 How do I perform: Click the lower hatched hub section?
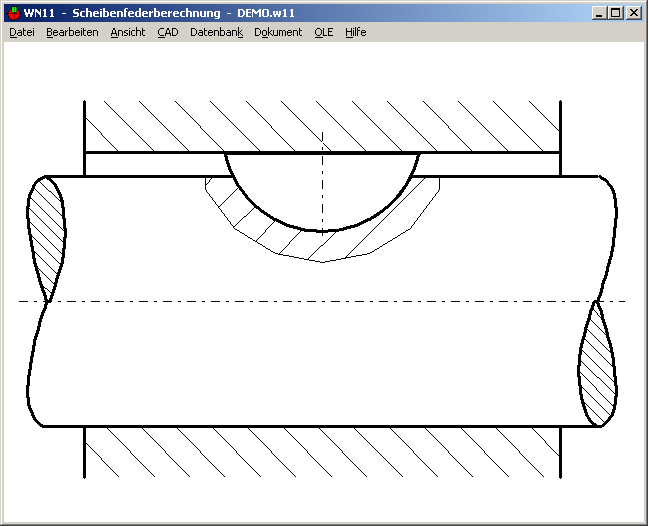[322, 450]
